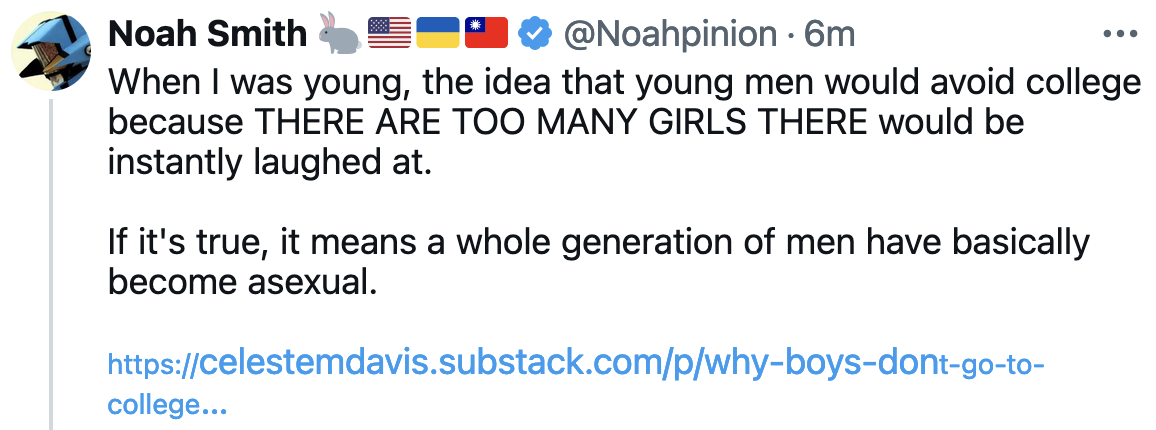Click the United States flag emoji
The width and height of the screenshot is (1156, 430).
(389, 35)
